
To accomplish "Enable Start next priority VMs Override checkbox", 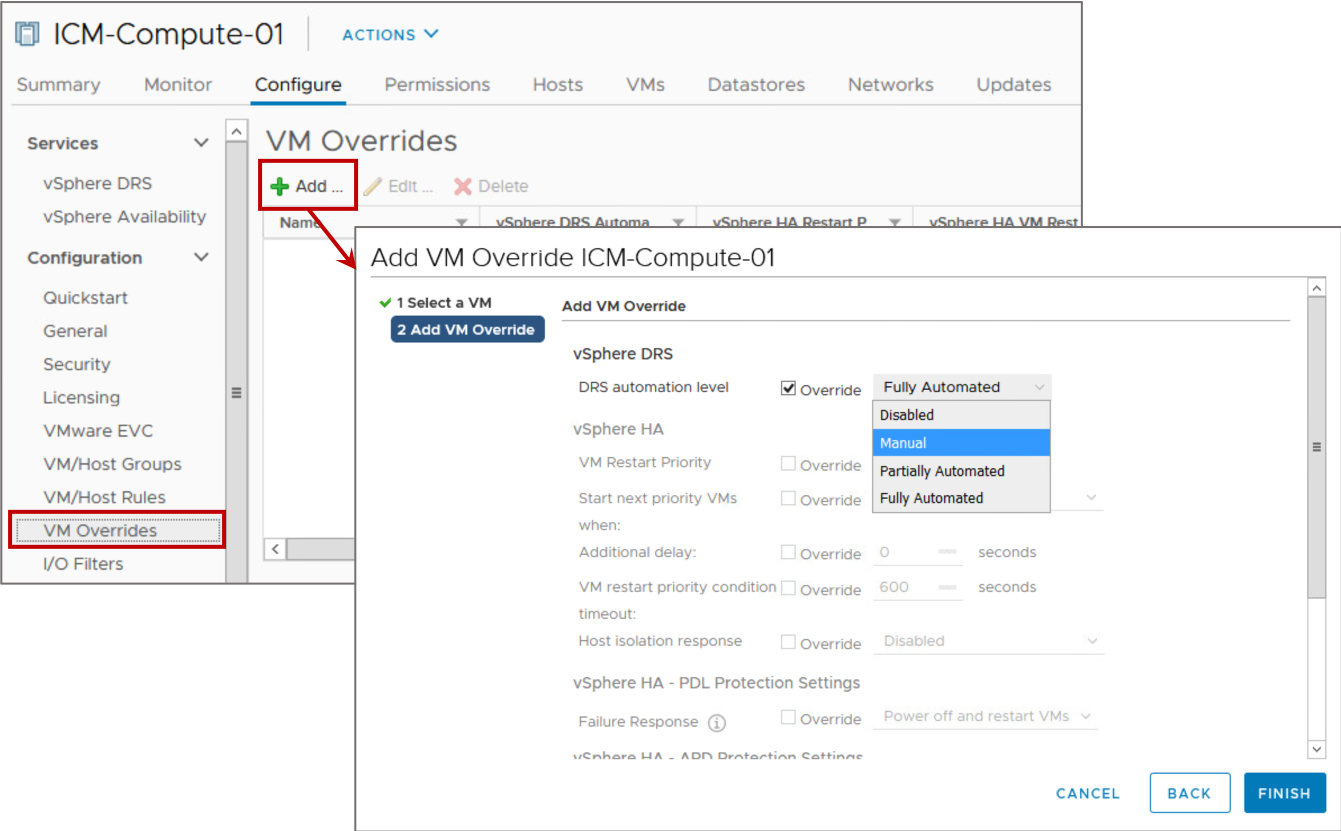I will click(x=788, y=498).
